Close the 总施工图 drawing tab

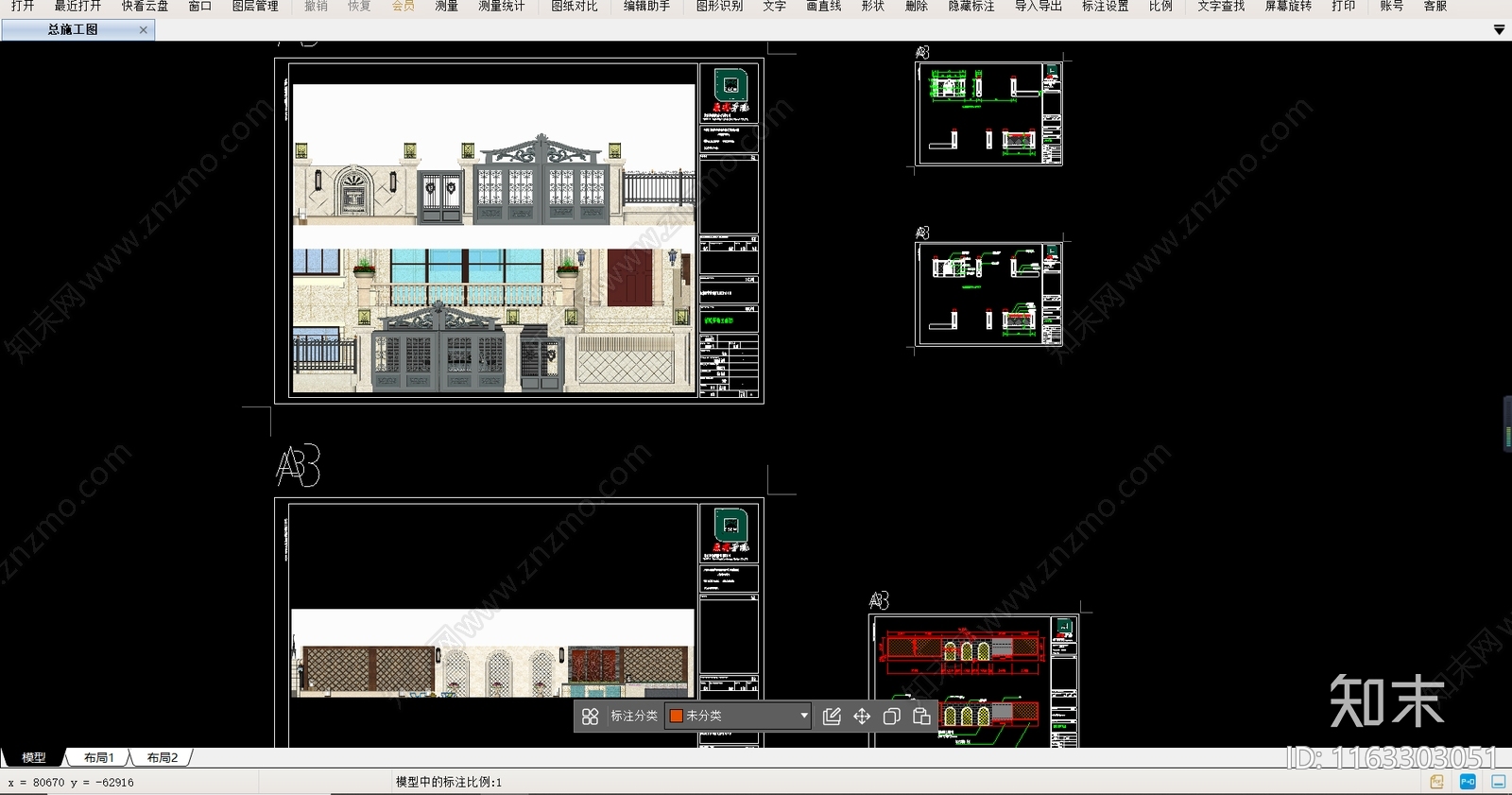(144, 30)
